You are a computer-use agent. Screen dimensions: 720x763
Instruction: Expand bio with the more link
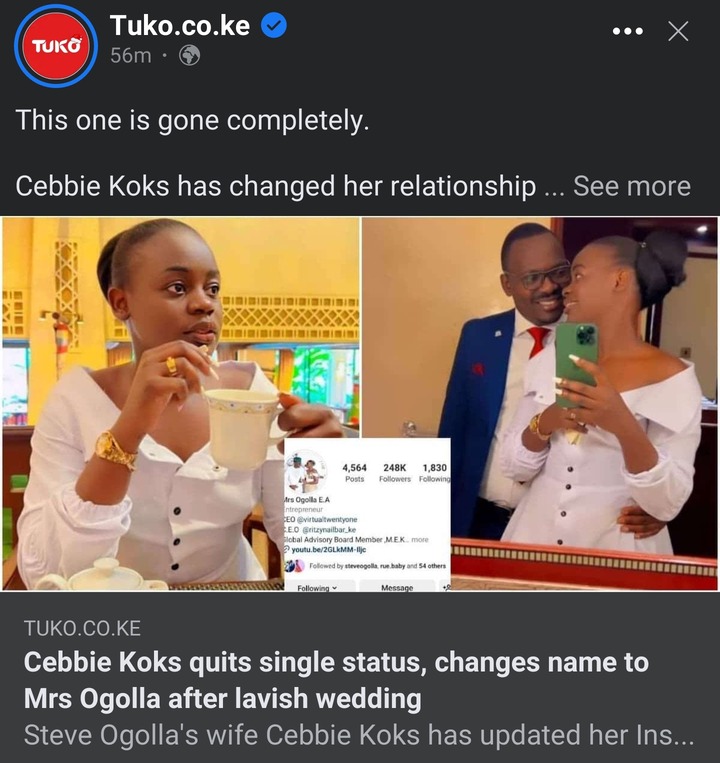click(420, 539)
